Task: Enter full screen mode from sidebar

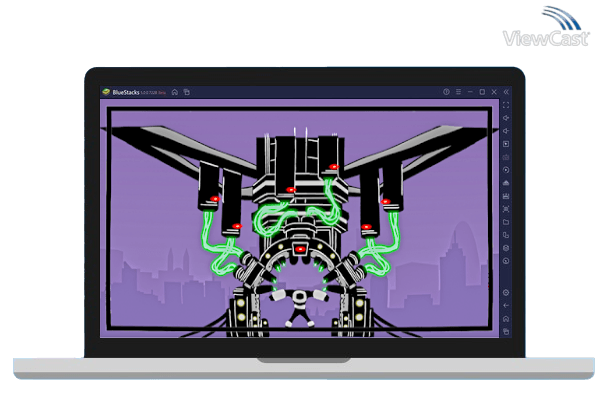Action: 506,105
